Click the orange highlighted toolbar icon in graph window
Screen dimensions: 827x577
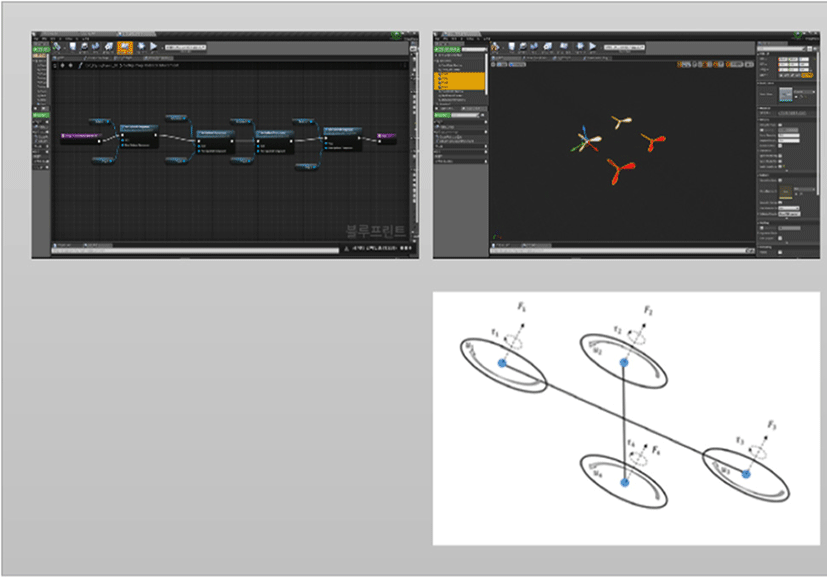coord(125,47)
